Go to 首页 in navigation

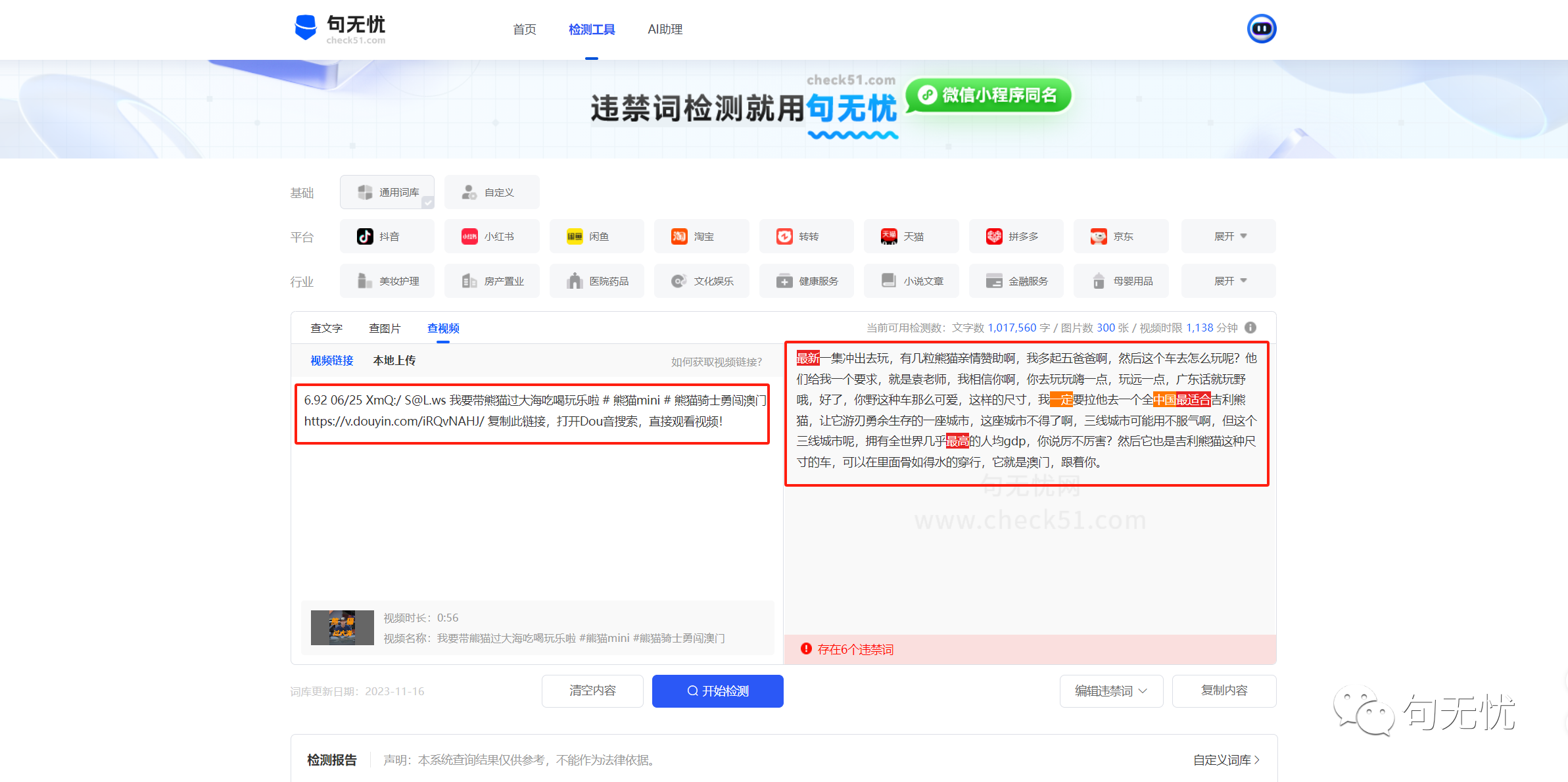pyautogui.click(x=525, y=30)
